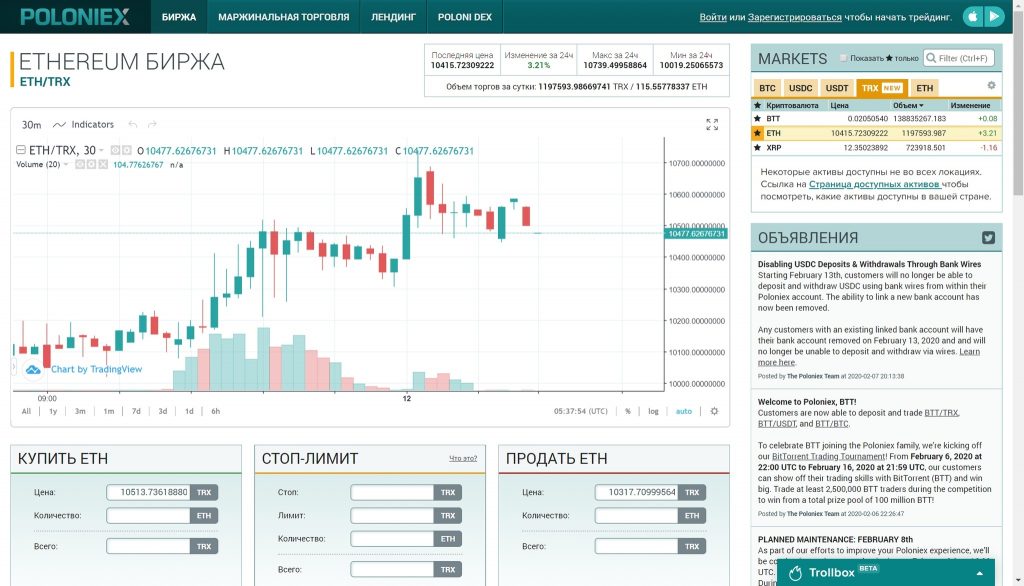Switch to USDC markets tab

click(800, 88)
